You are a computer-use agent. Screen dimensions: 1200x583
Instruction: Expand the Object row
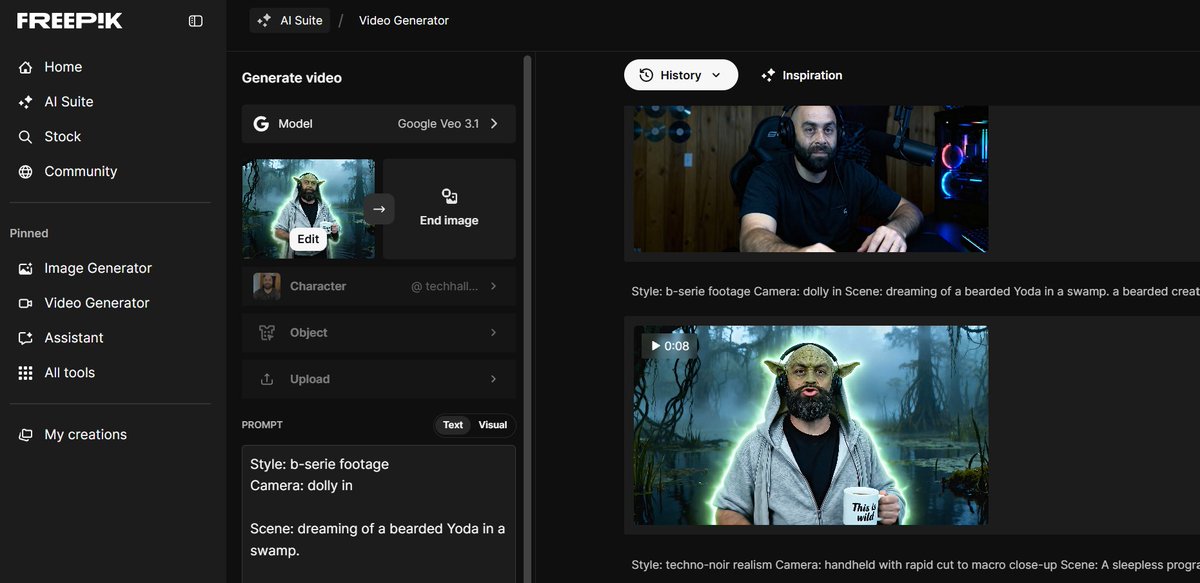379,333
